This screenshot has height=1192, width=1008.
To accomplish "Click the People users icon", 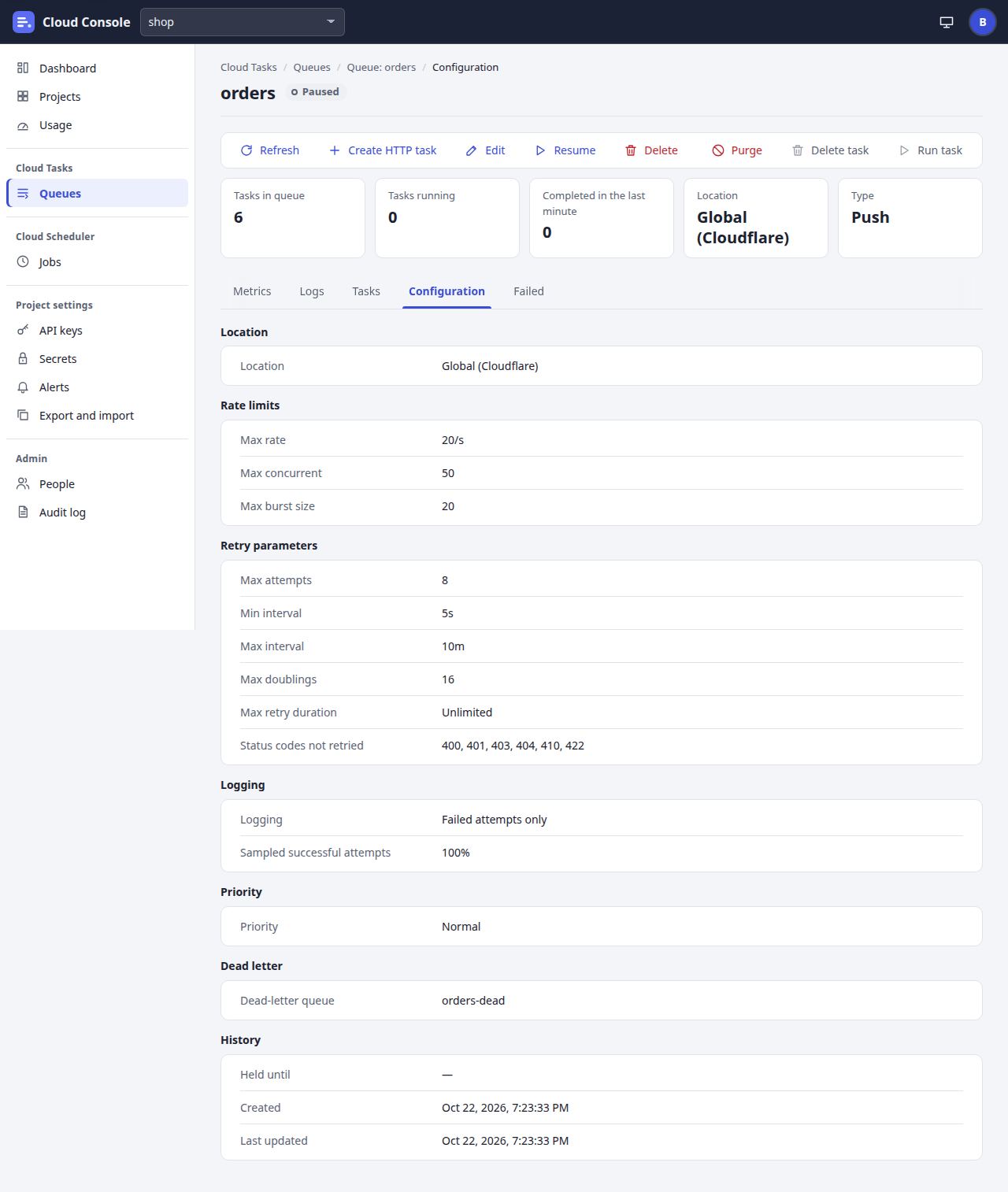I will [23, 484].
